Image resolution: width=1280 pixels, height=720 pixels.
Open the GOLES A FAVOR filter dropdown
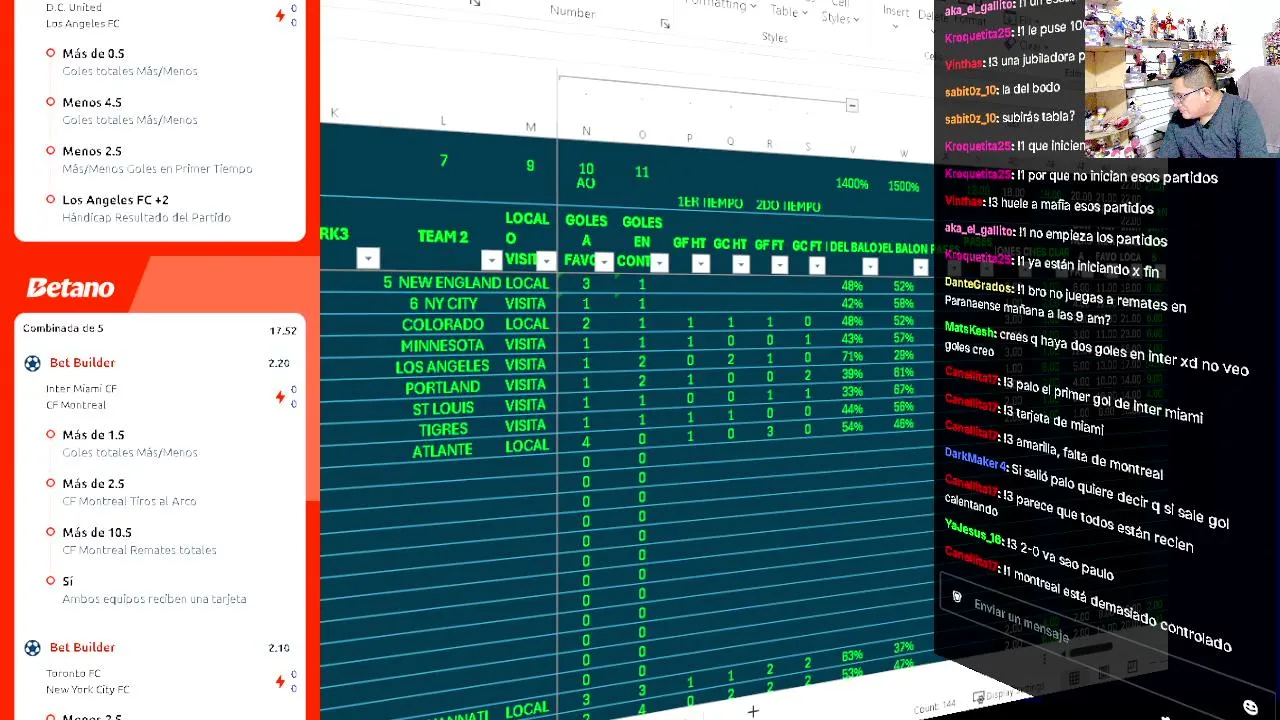604,262
